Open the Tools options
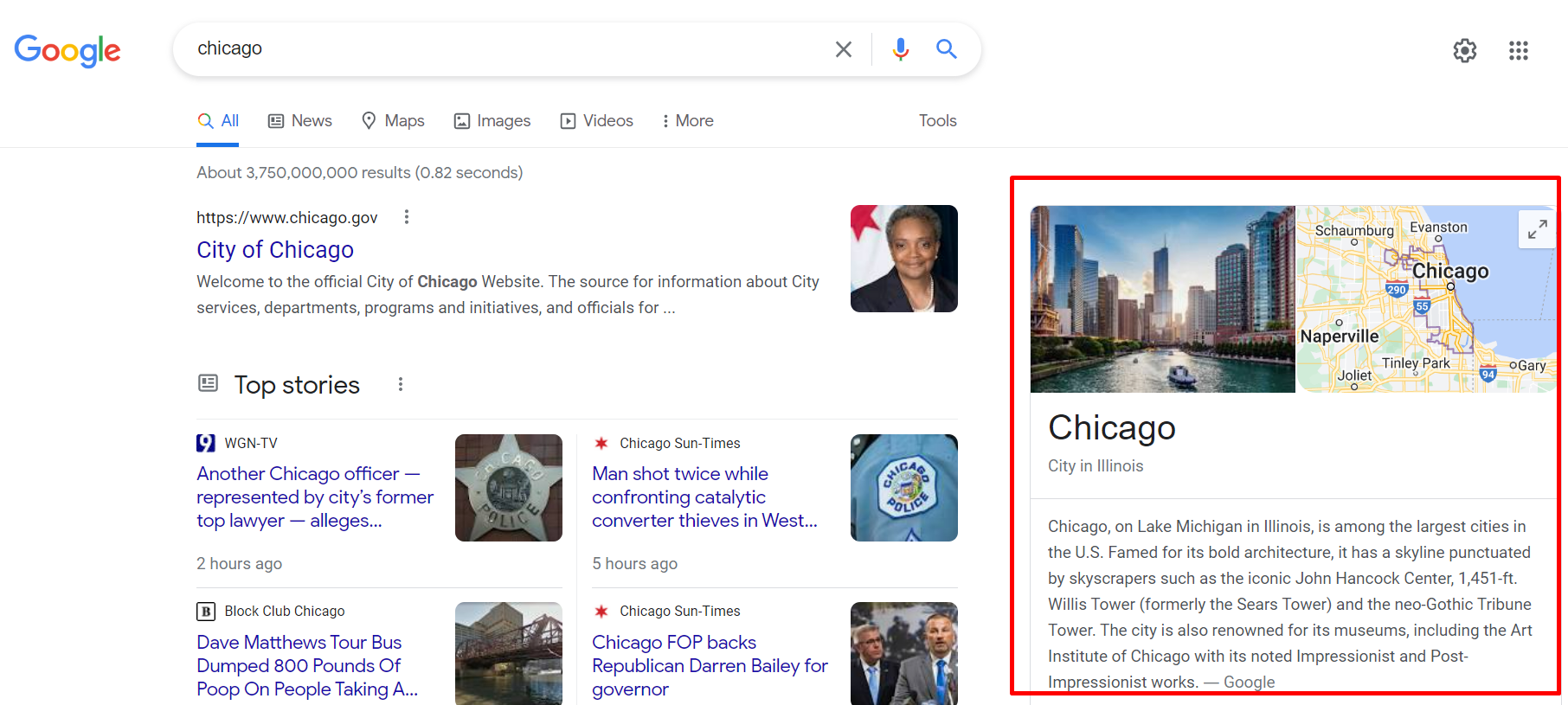Screen dimensions: 1568x705 (x=938, y=121)
